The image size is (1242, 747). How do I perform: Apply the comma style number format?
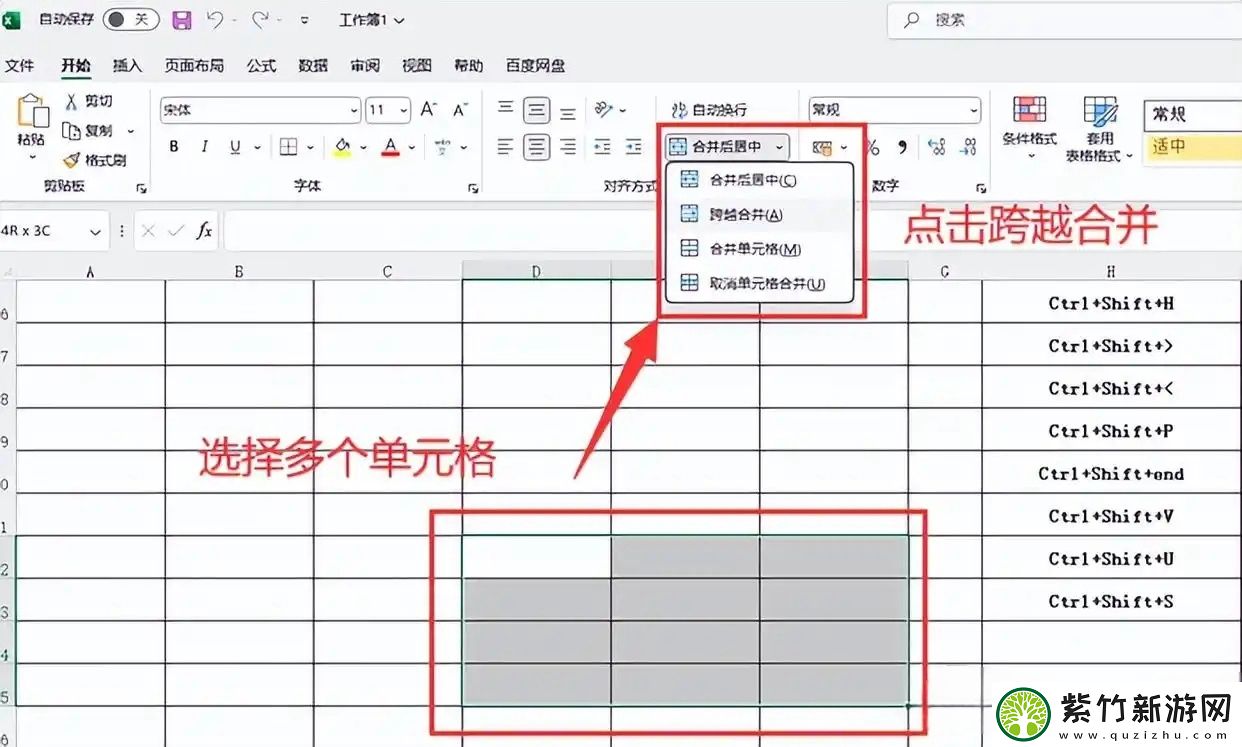(x=902, y=147)
